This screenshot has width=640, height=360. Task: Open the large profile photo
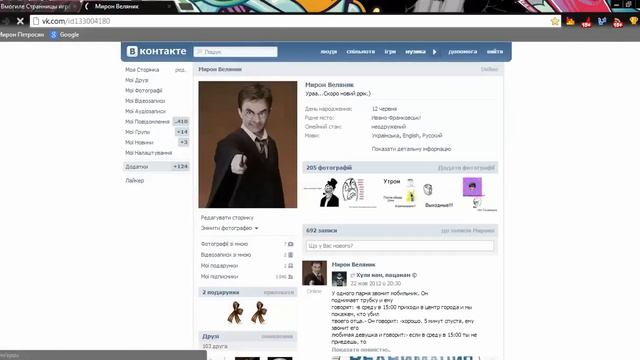(x=248, y=144)
